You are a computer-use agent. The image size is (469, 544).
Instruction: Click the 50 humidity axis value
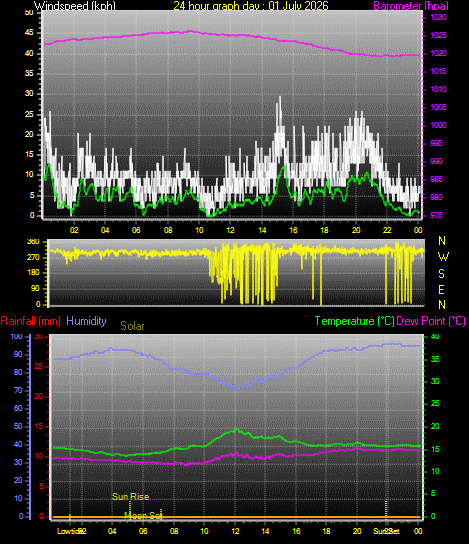click(18, 426)
